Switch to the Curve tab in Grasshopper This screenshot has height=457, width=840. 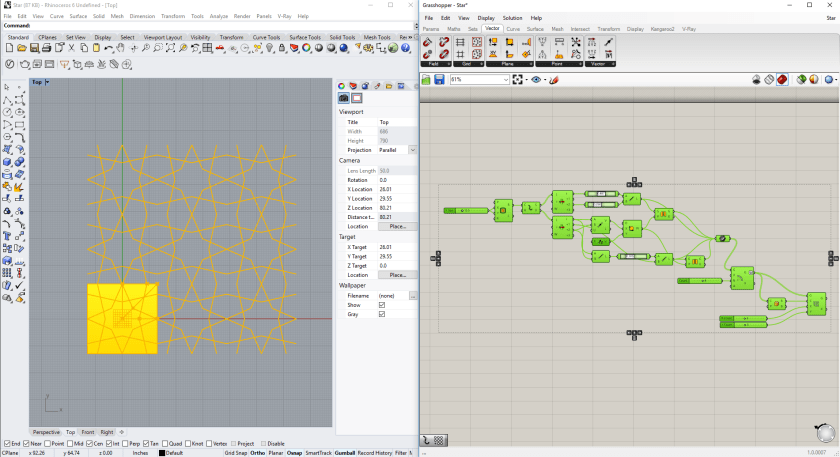(513, 29)
